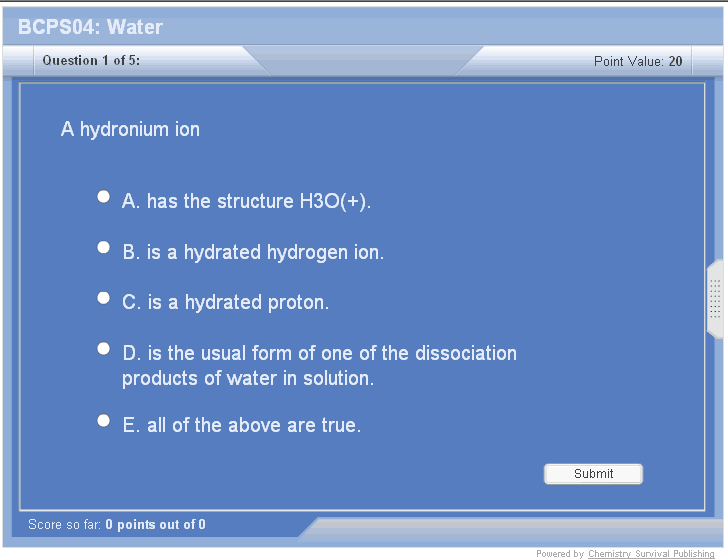Click the '0 points out of 0' score value

coord(156,525)
